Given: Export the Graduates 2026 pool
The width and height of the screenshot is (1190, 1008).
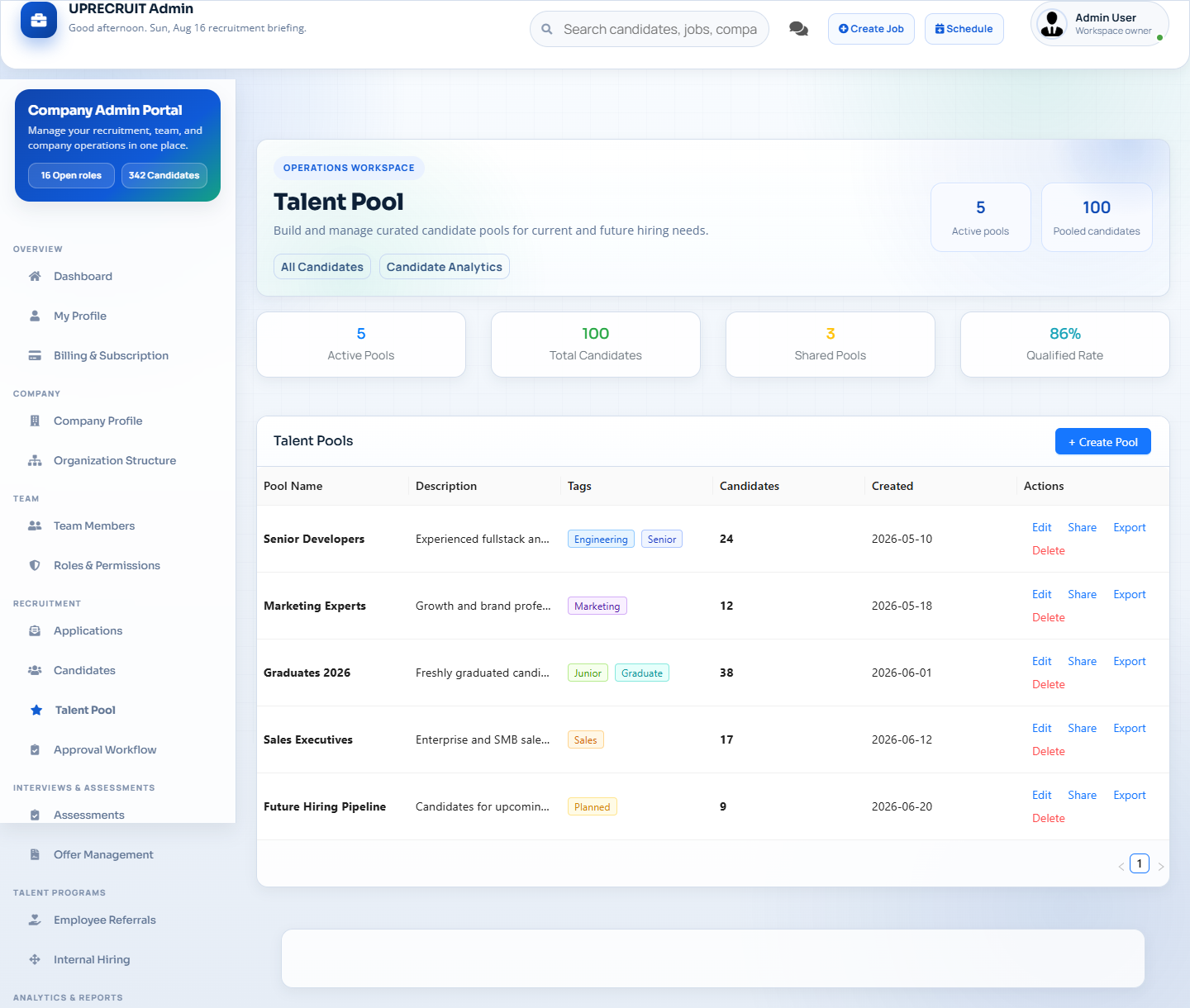Looking at the screenshot, I should 1129,661.
